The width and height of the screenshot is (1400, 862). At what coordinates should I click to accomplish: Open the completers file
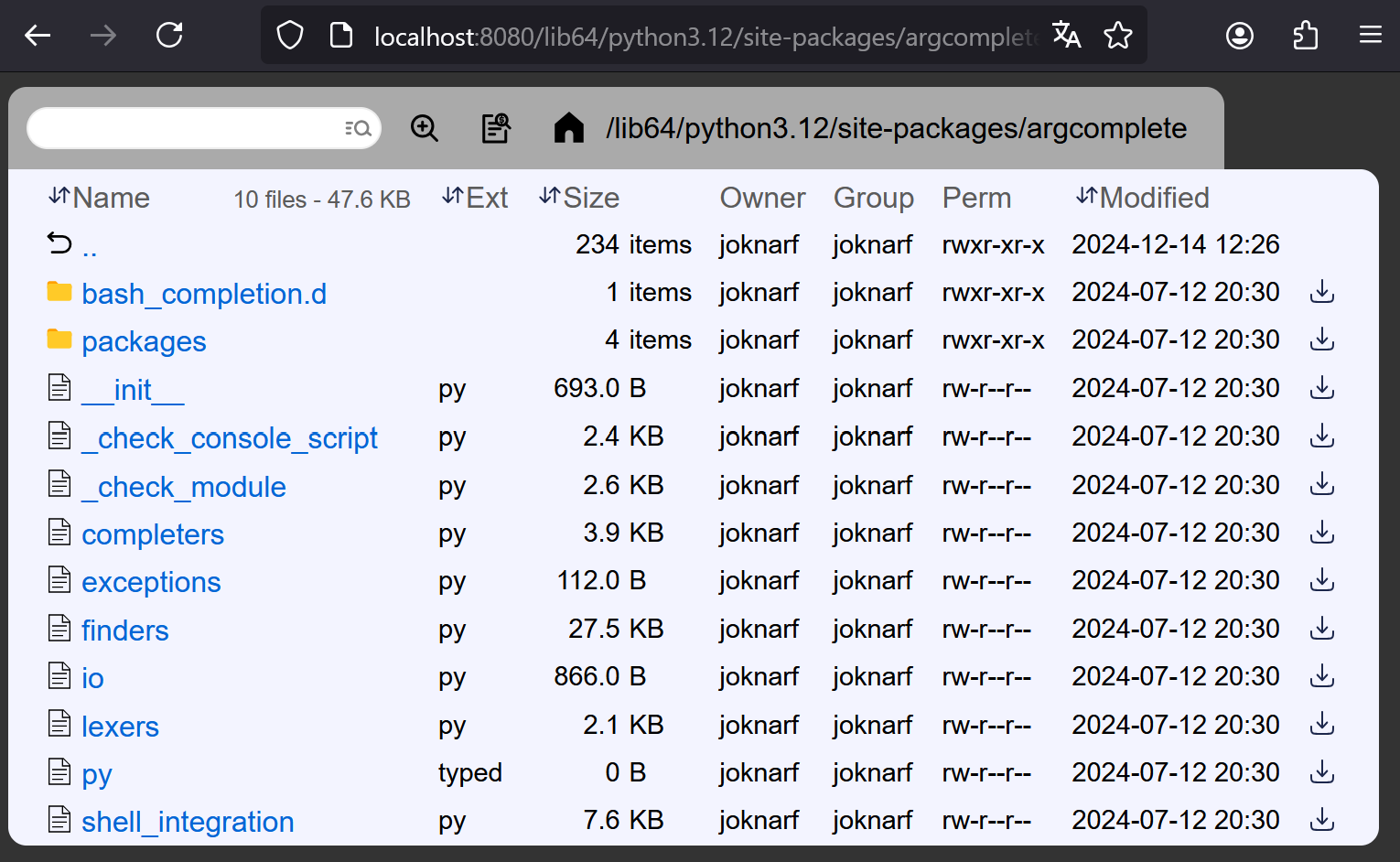click(x=153, y=534)
